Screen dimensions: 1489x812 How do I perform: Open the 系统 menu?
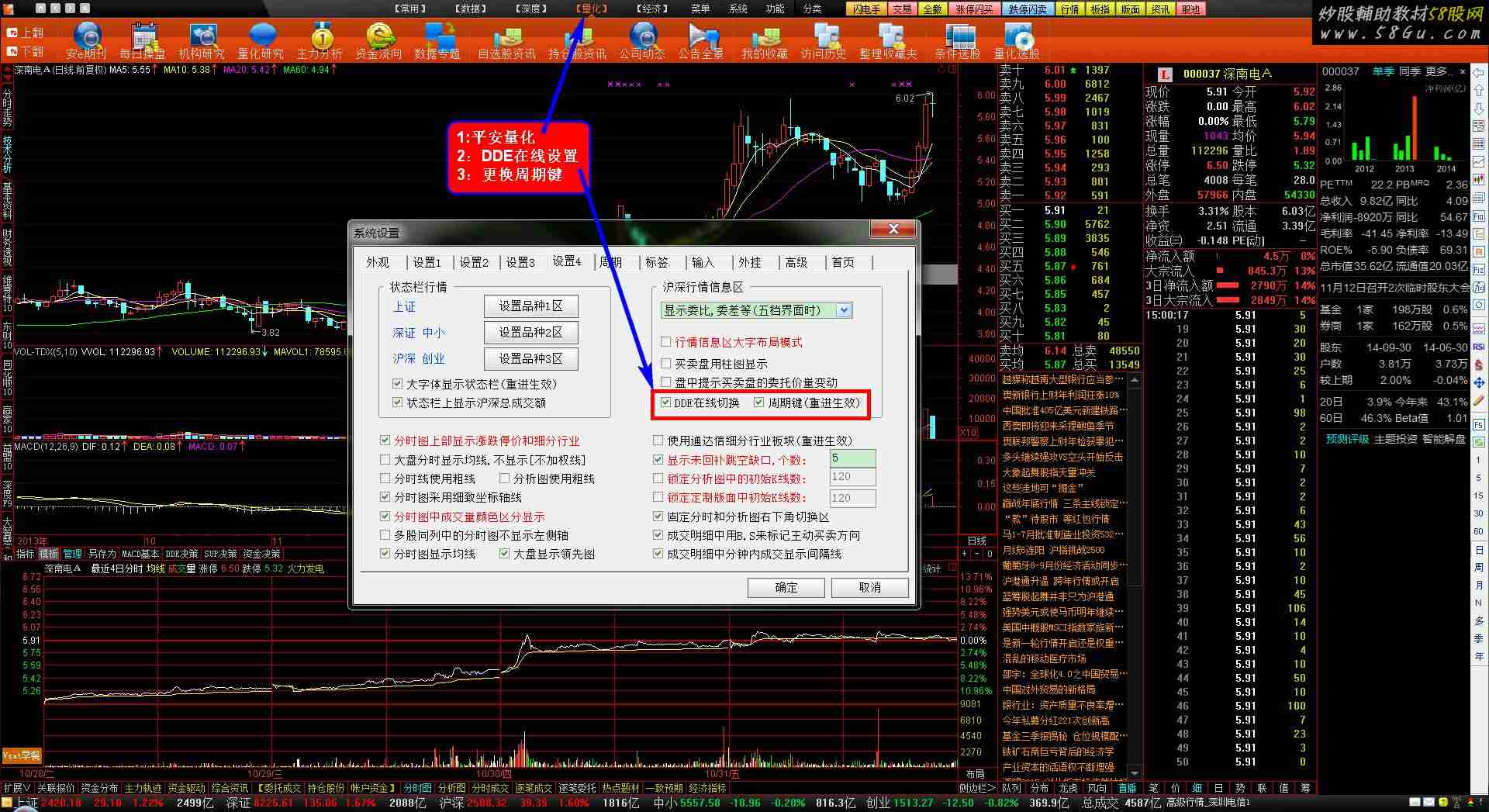pos(738,9)
